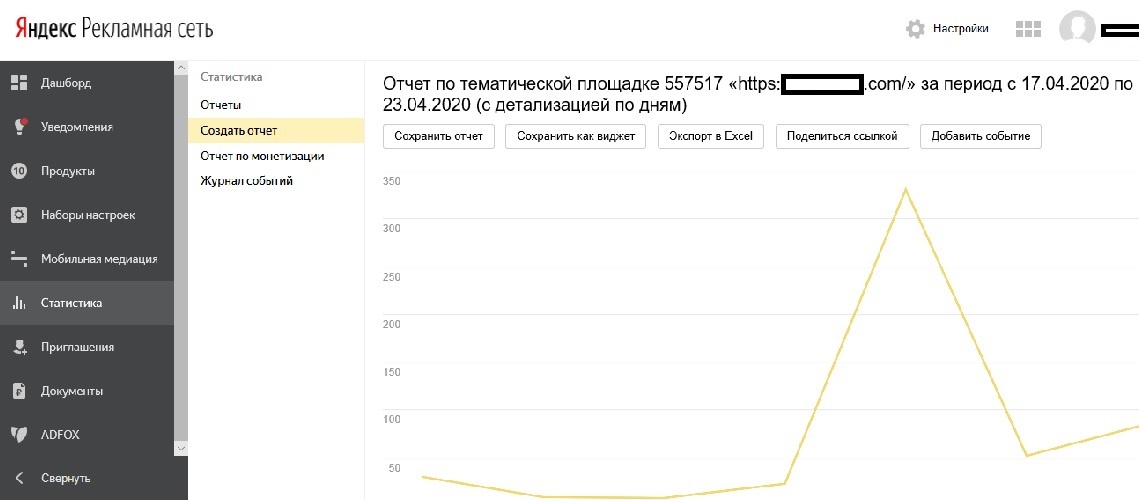This screenshot has width=1139, height=500.
Task: Select Отчеты in statistics menu
Action: [x=220, y=105]
